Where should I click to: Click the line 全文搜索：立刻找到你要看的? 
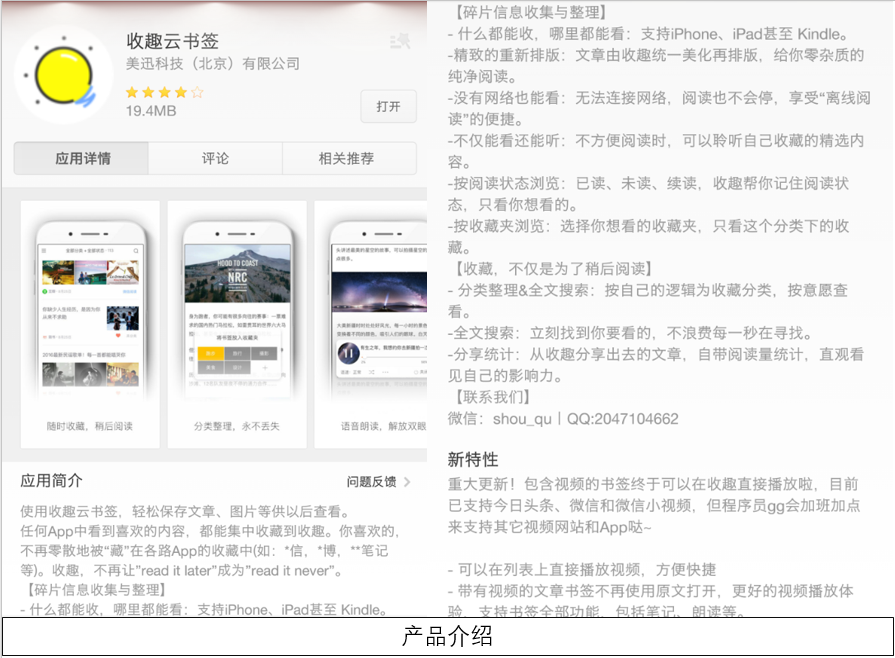[x=630, y=333]
